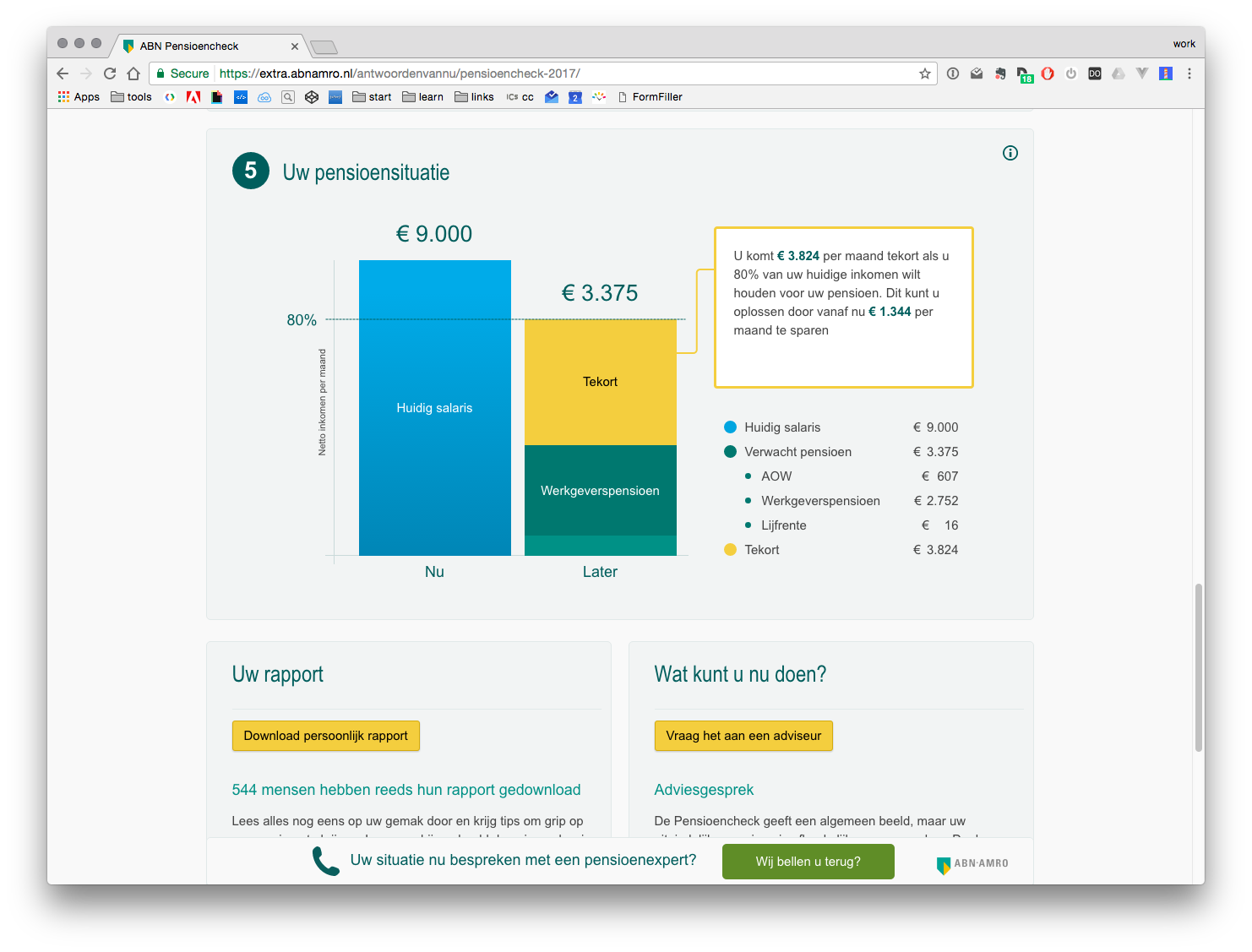Bookmark the page with the star icon
The image size is (1252, 952).
coord(924,73)
